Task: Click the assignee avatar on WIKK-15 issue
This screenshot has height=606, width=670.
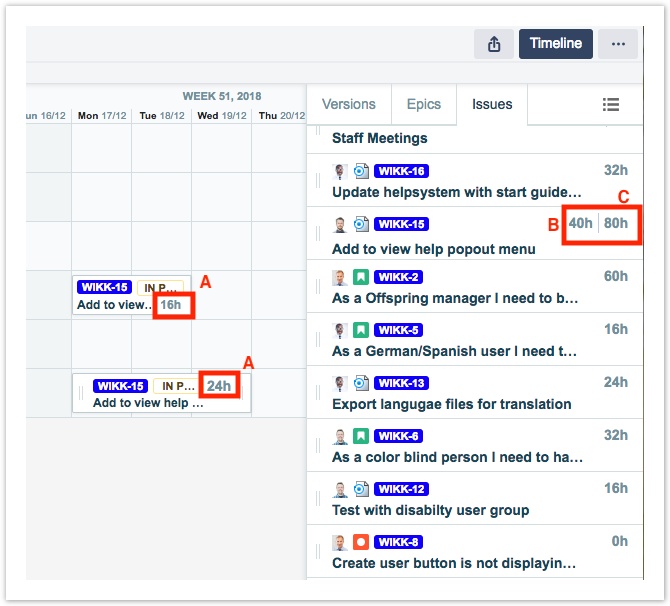Action: tap(340, 224)
